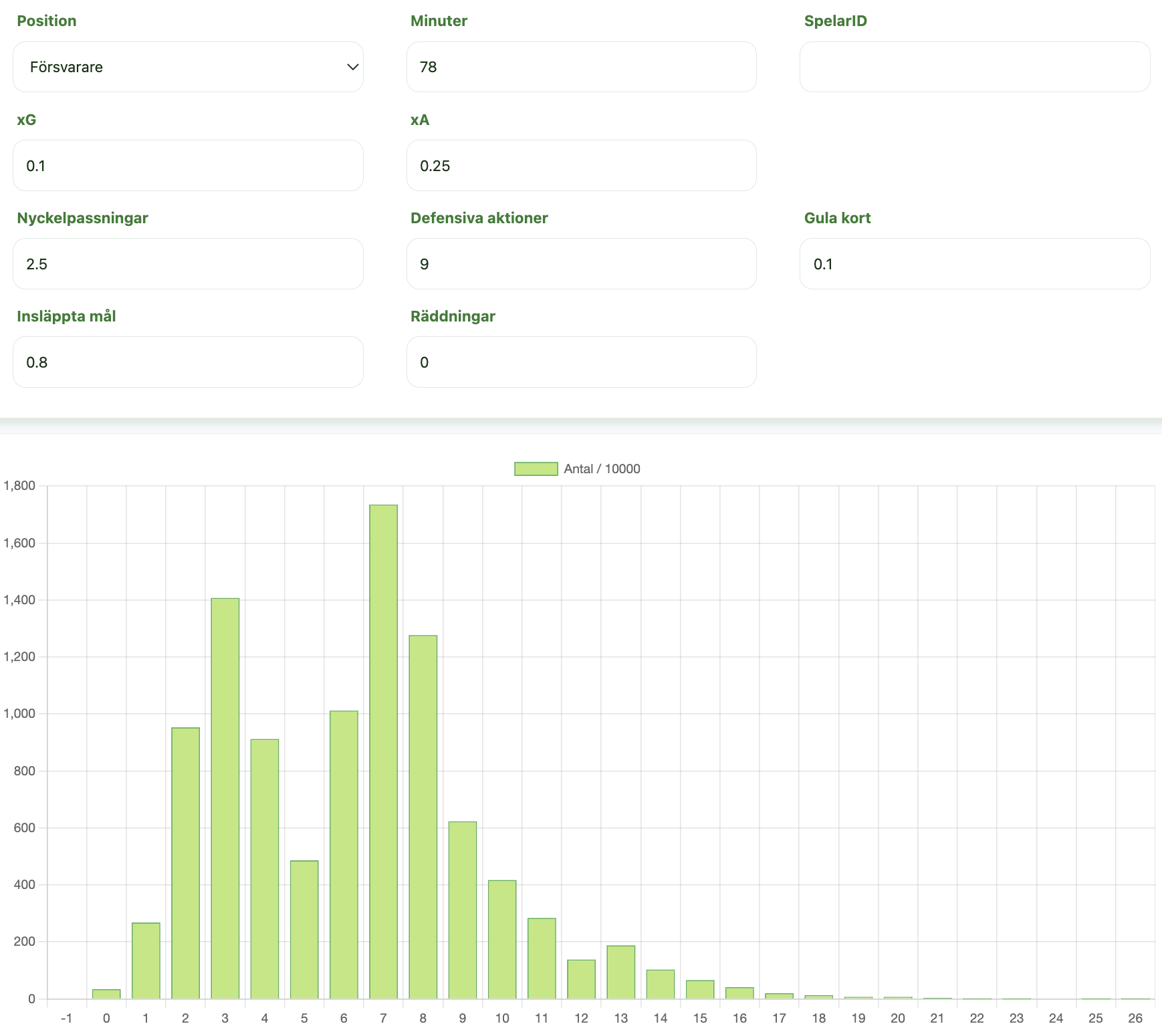Click the histogram bar for value 3
This screenshot has width=1162, height=1036.
[225, 798]
